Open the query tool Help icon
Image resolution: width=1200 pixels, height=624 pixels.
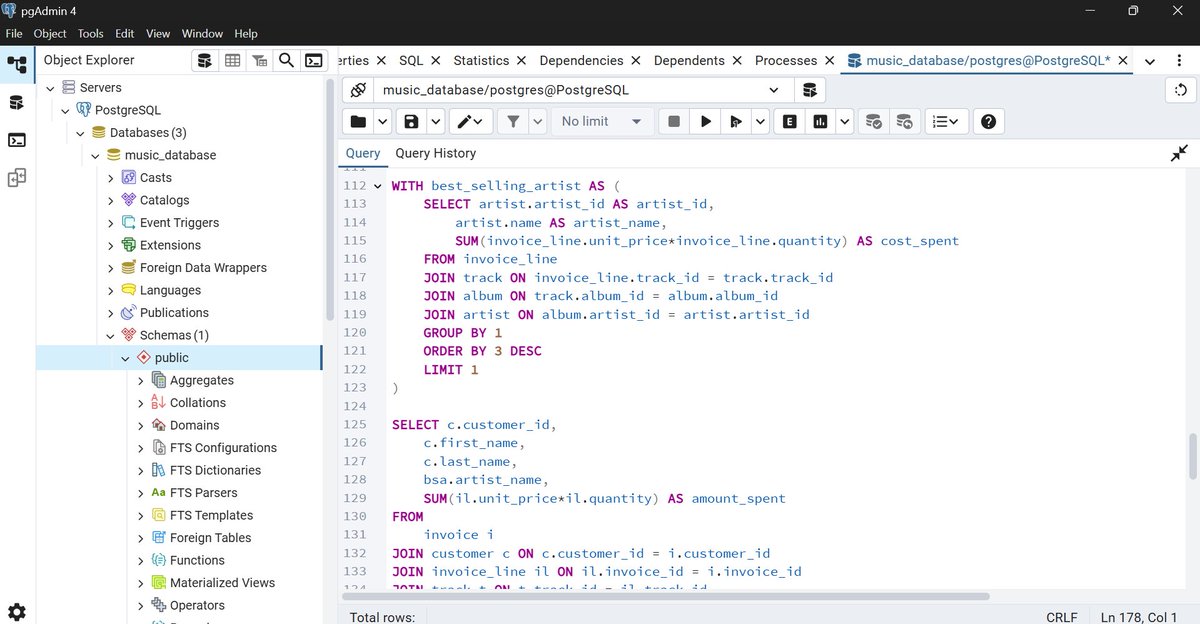coord(988,121)
